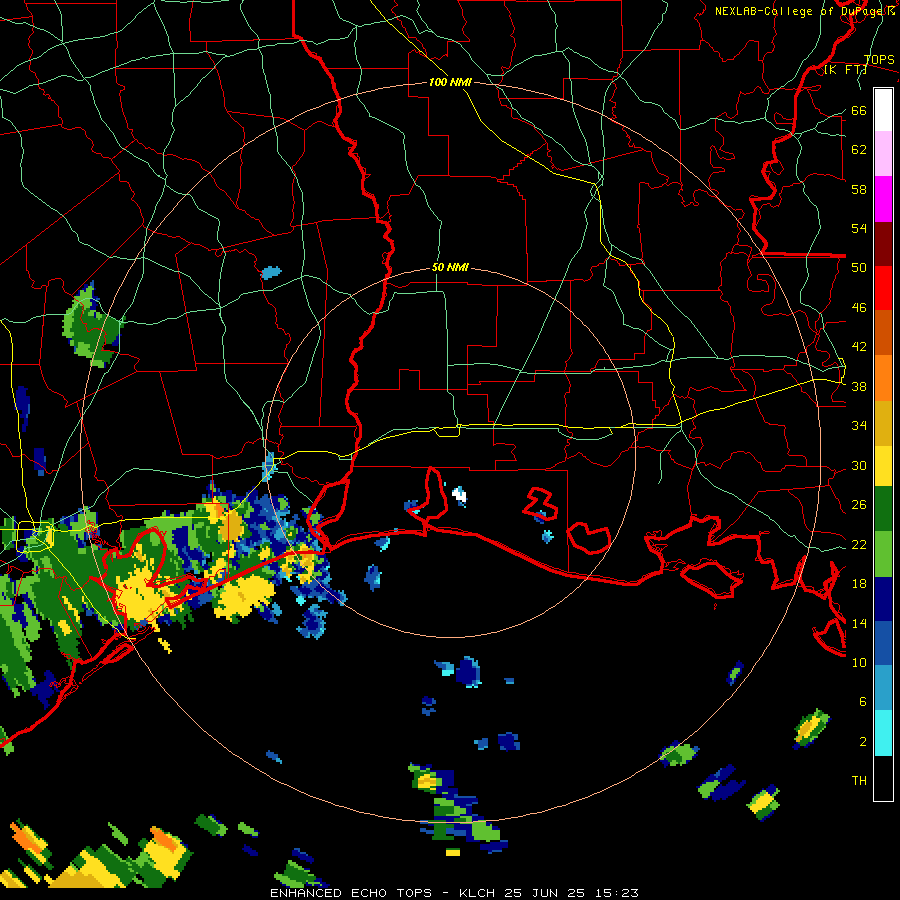The width and height of the screenshot is (900, 900).
Task: Click legend value 42
Action: pyautogui.click(x=859, y=346)
